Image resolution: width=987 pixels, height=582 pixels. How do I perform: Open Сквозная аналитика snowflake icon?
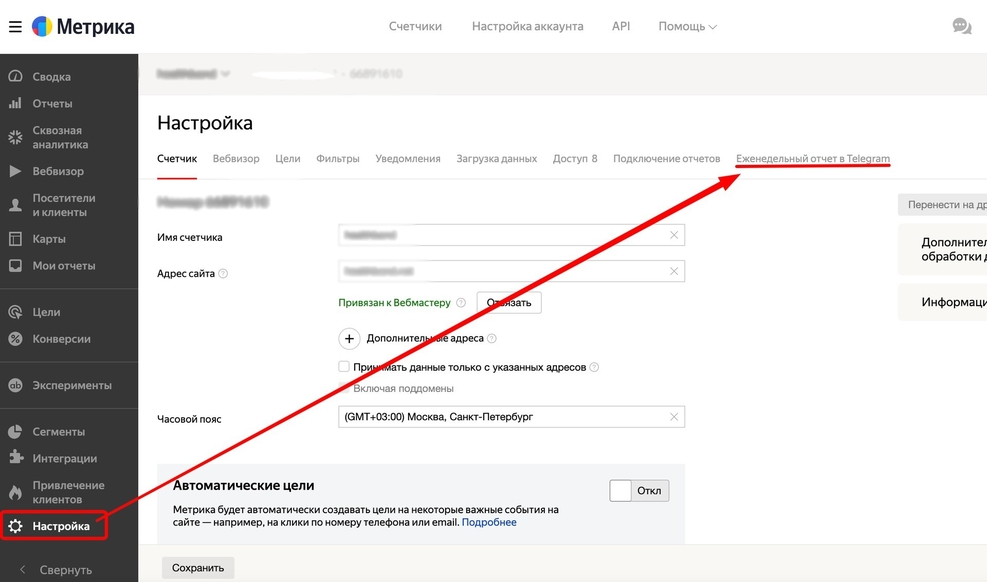15,137
